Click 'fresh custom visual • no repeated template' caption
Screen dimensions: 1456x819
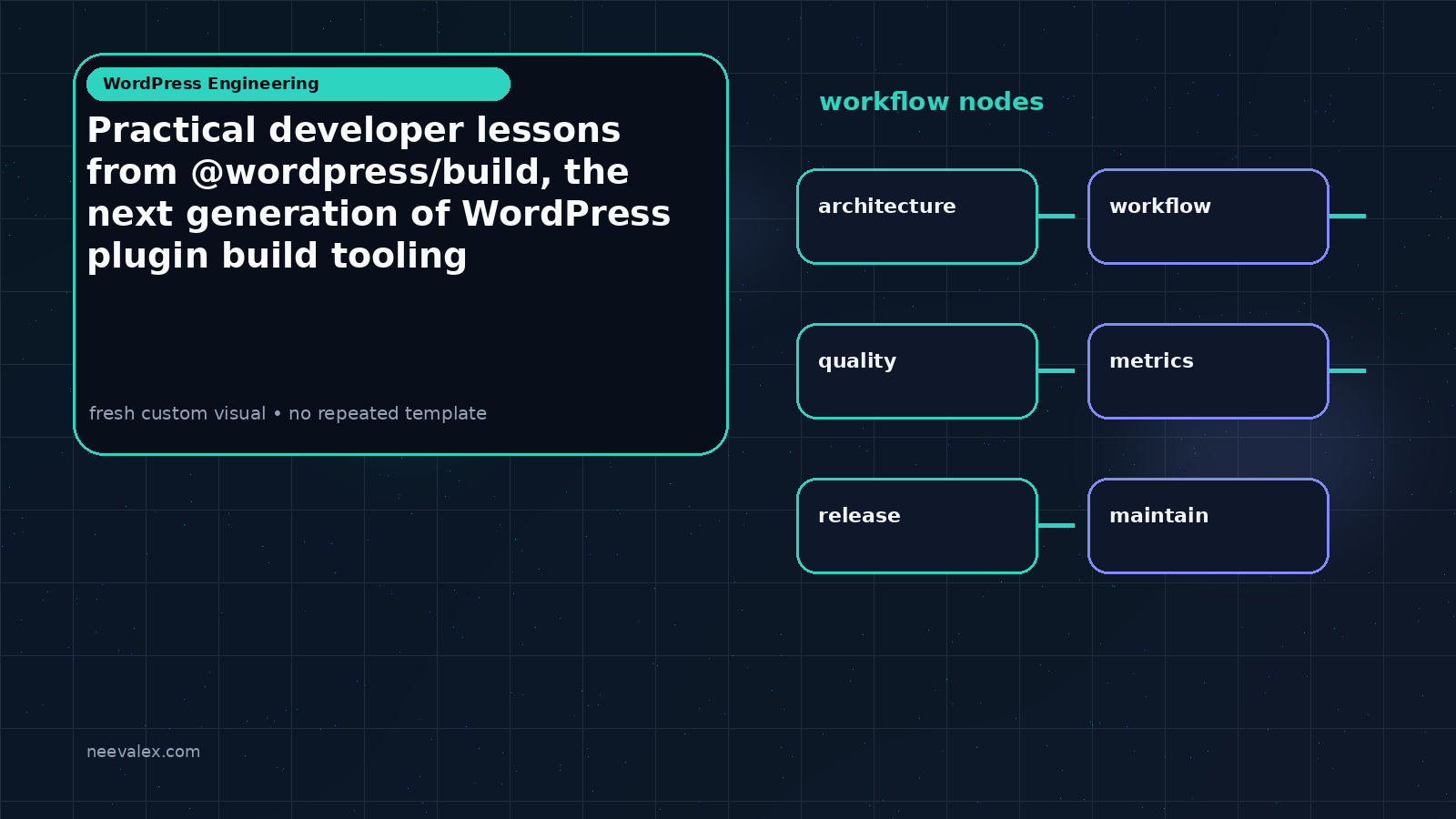click(x=288, y=413)
